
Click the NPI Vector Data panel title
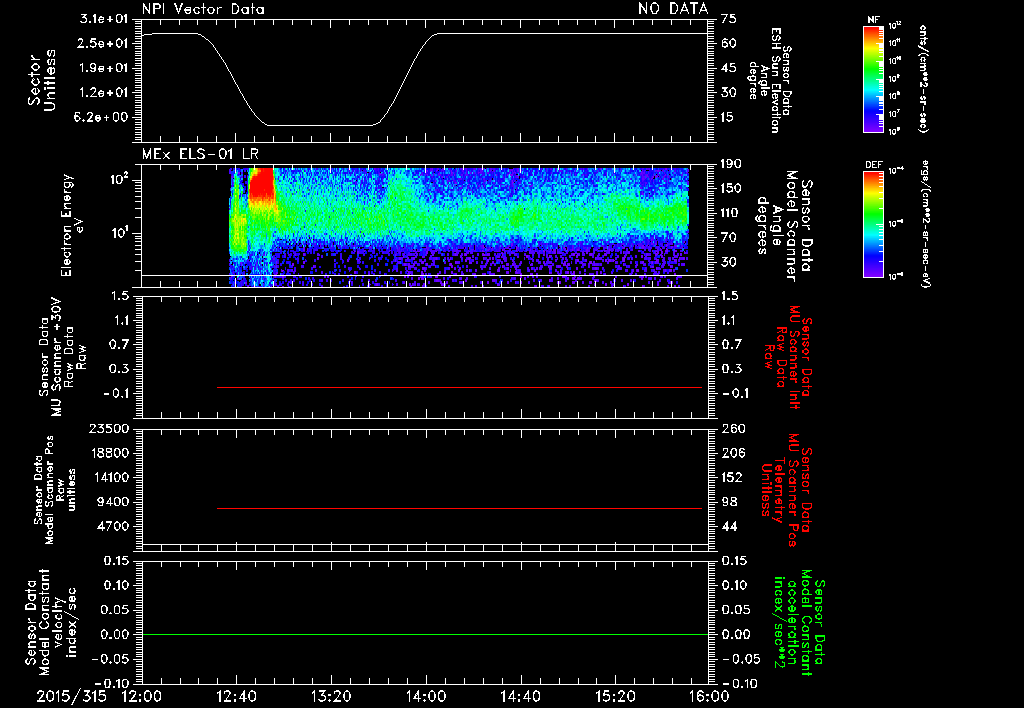click(203, 8)
